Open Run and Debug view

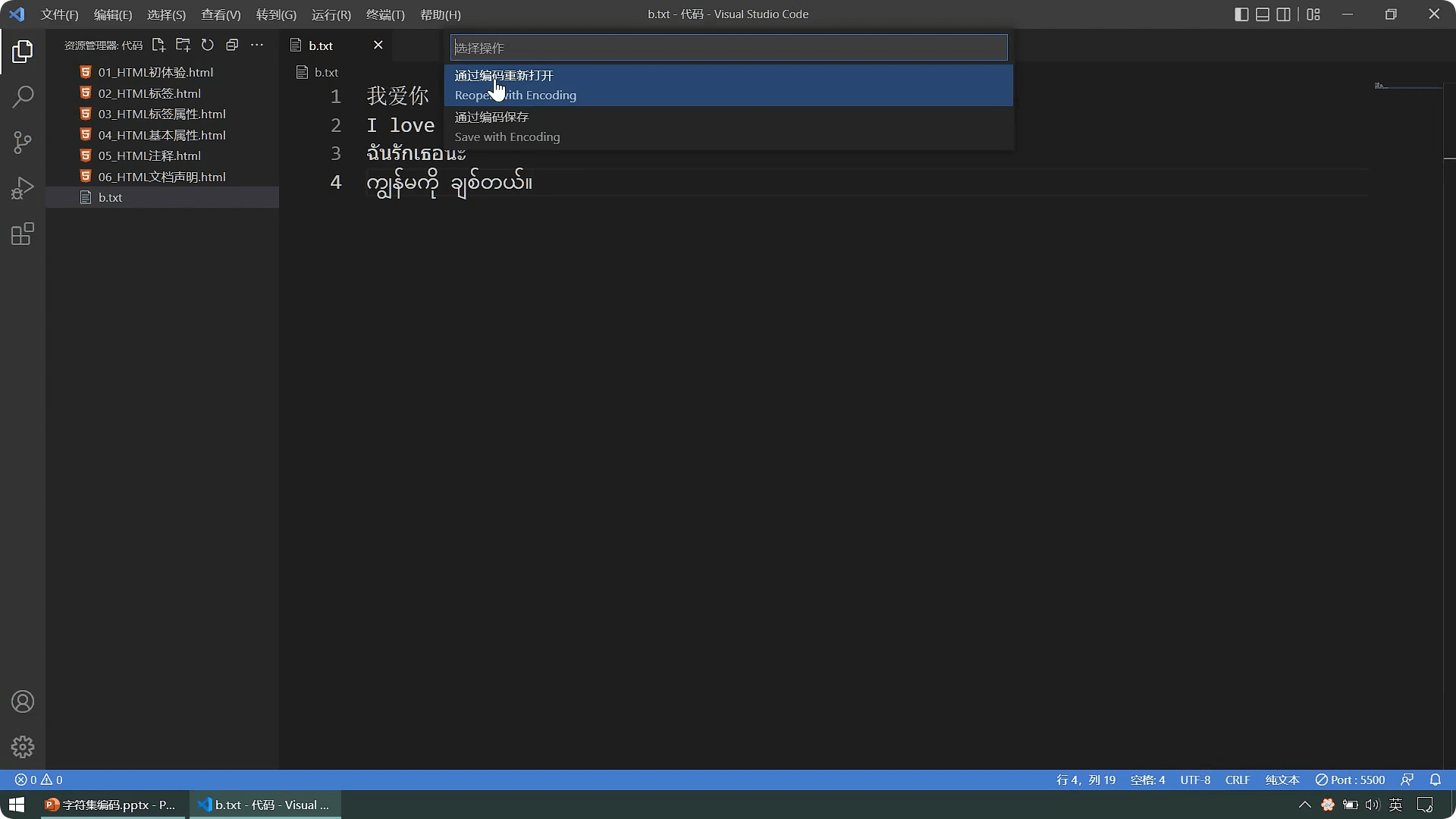23,188
